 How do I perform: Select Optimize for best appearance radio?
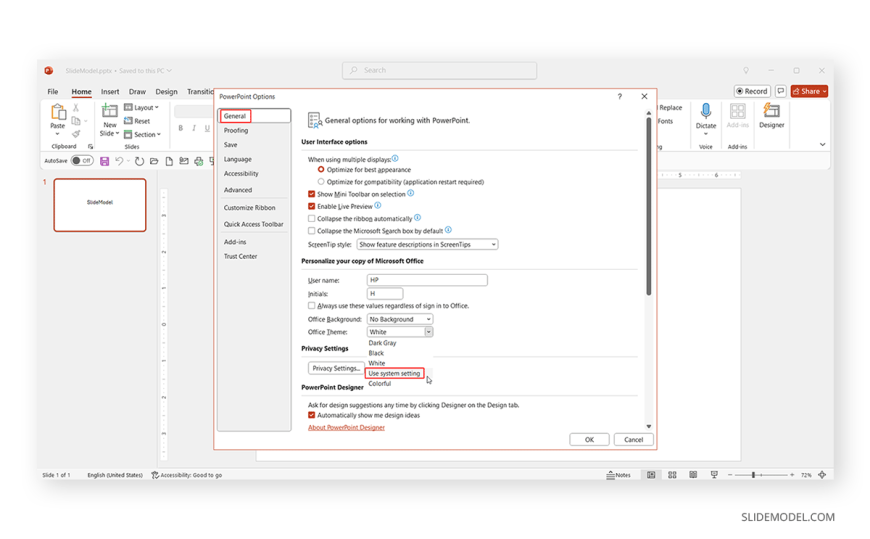coord(321,169)
